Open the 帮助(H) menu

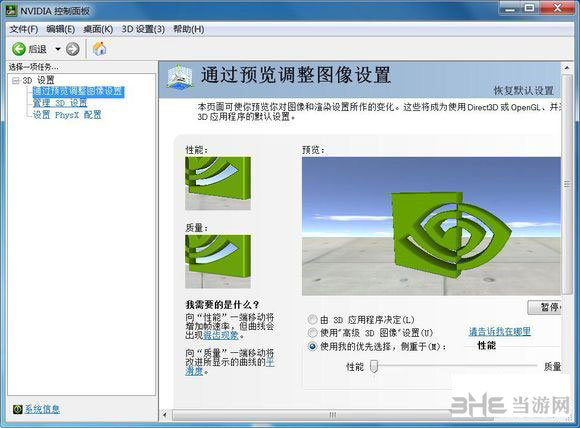[x=189, y=29]
